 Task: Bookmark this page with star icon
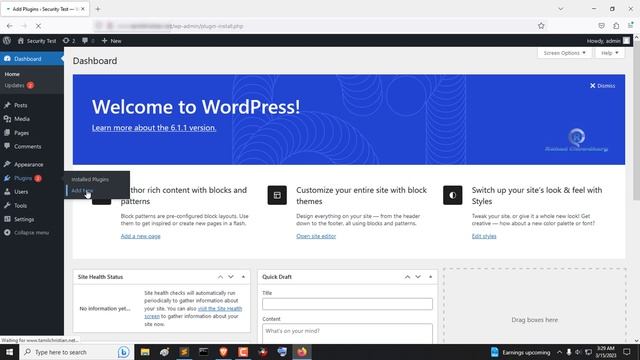click(x=541, y=26)
